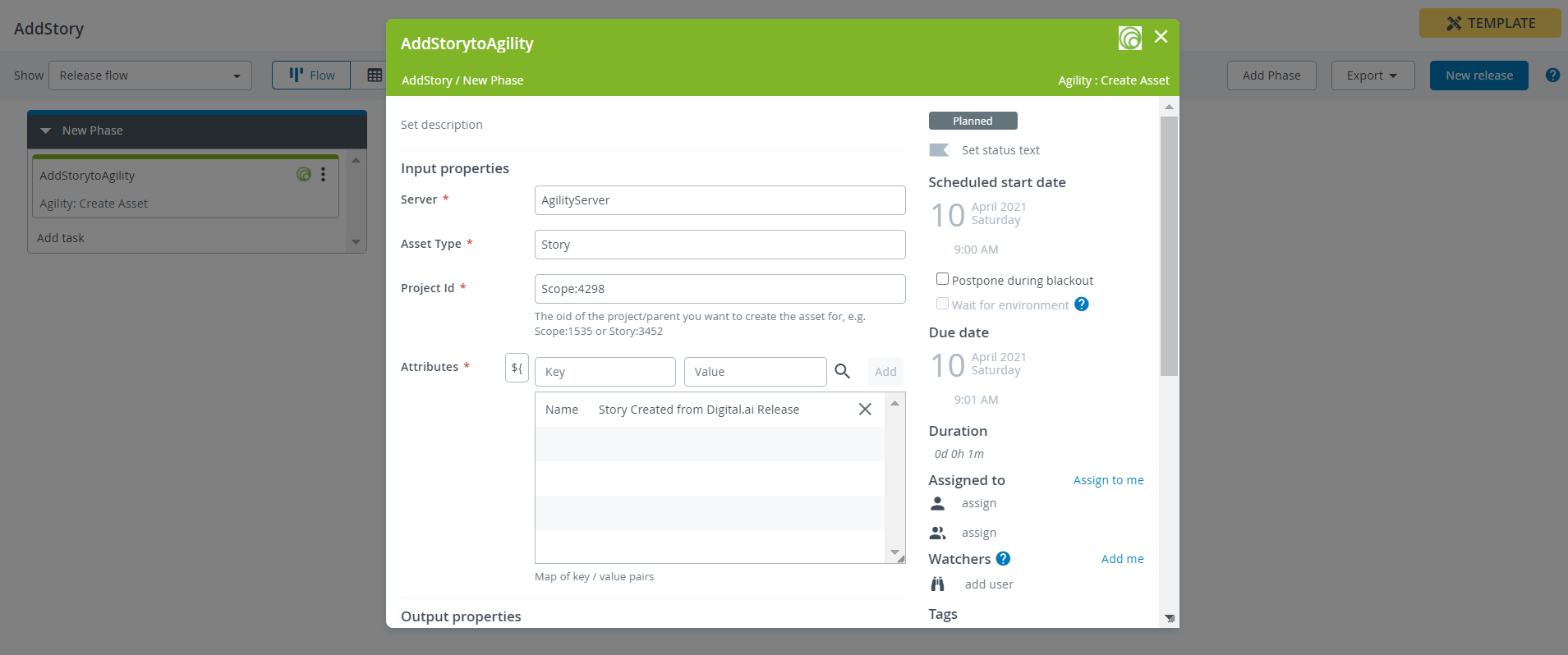Click the Server input field

click(x=720, y=200)
